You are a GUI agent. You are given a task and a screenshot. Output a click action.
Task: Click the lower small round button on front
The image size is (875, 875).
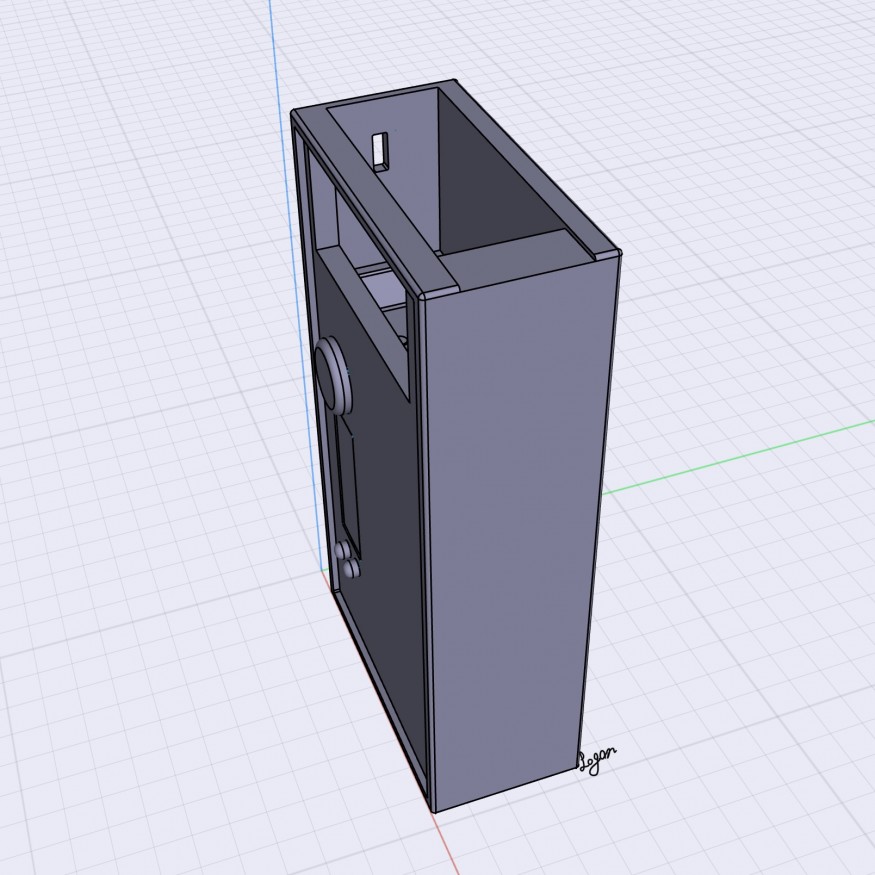(350, 567)
